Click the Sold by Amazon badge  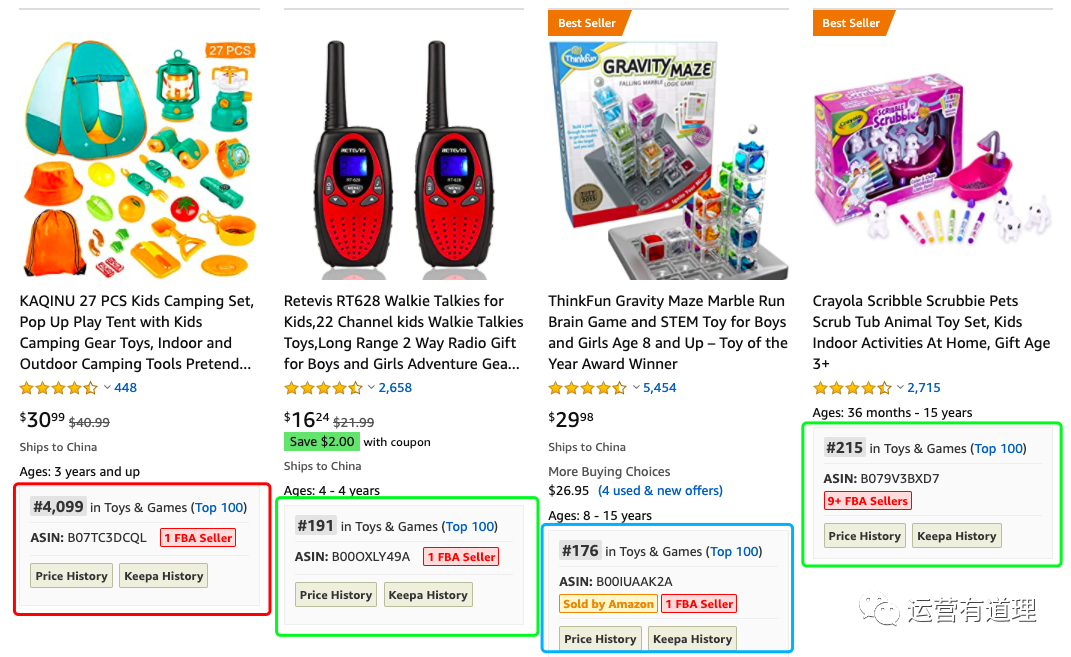(x=608, y=604)
